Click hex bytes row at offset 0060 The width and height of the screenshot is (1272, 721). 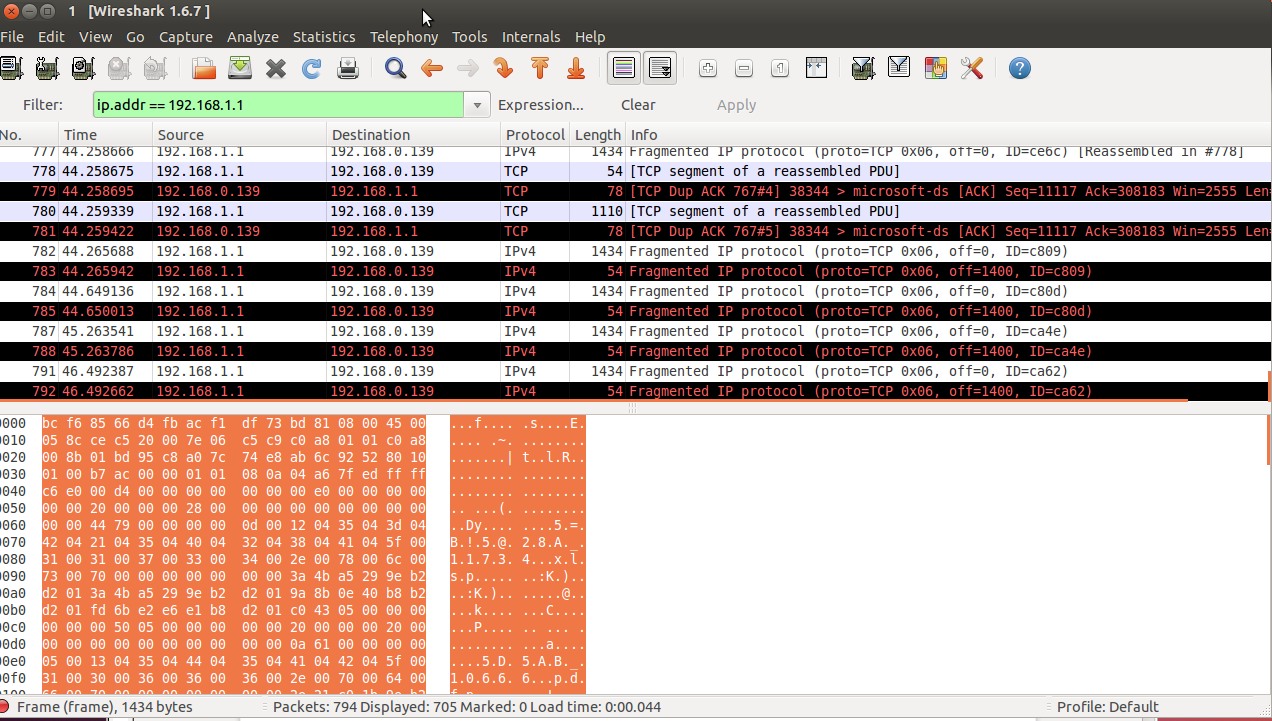click(x=234, y=525)
